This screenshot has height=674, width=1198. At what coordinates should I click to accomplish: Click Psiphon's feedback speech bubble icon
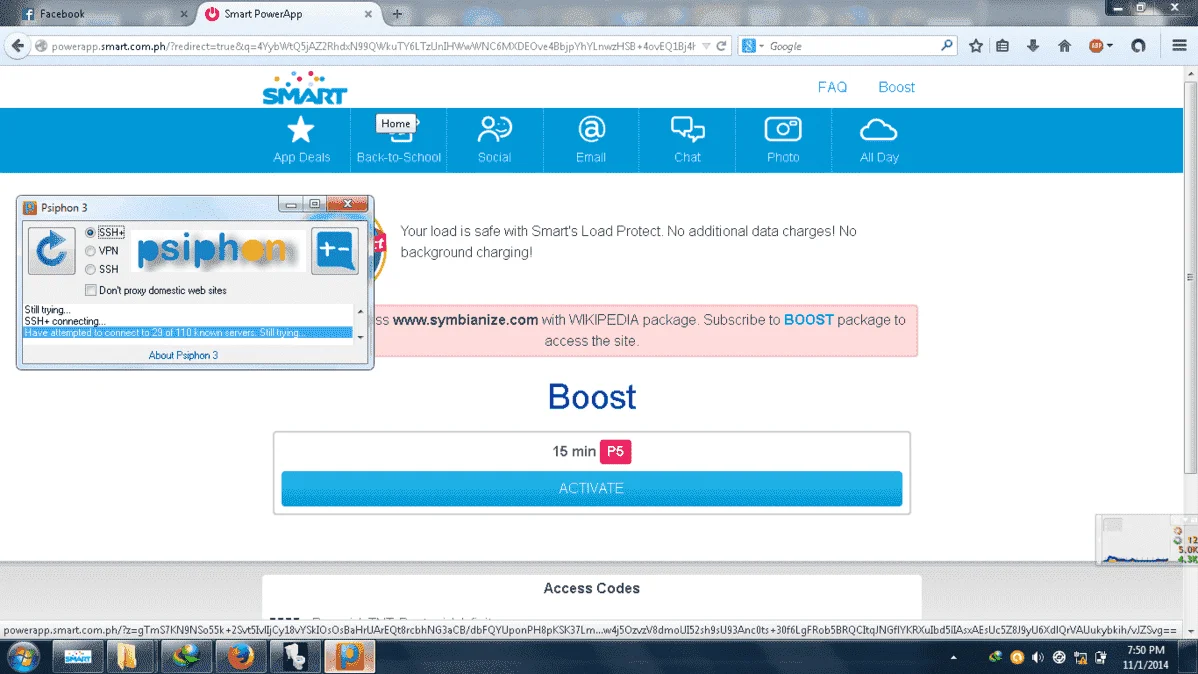(335, 251)
